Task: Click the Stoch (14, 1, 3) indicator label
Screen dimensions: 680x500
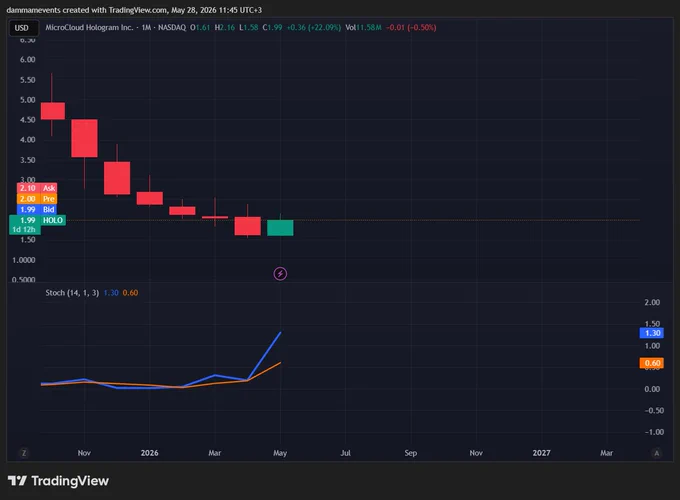Action: (x=72, y=293)
